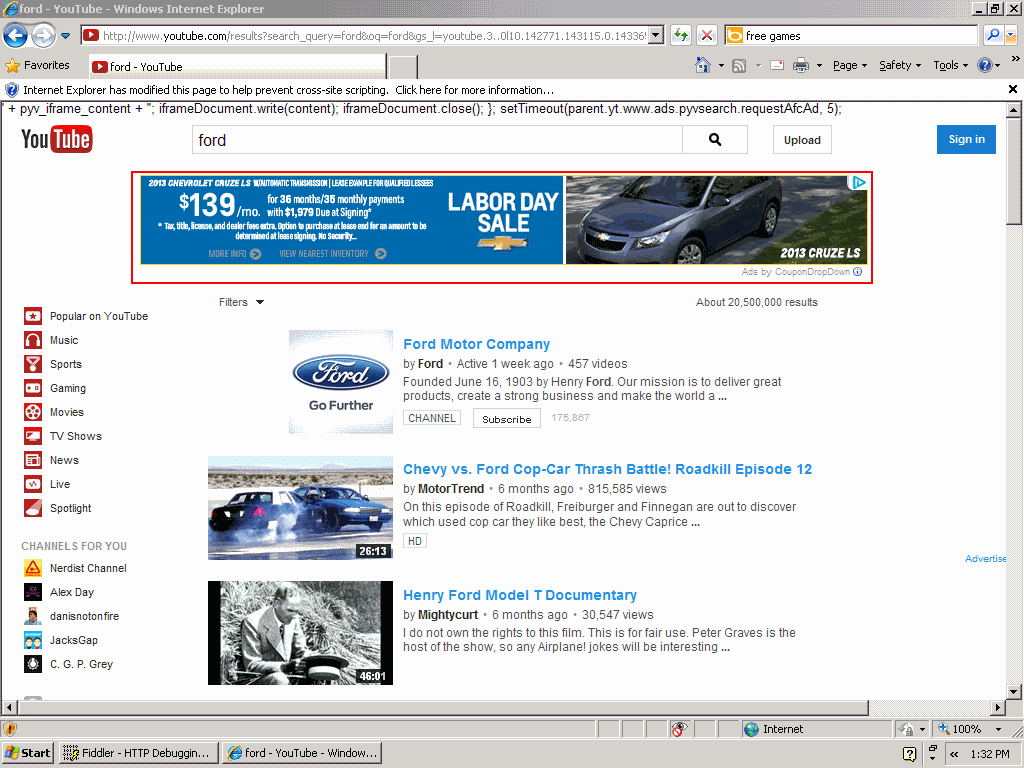Image resolution: width=1024 pixels, height=768 pixels.
Task: Click the blue Sign in button
Action: pos(966,139)
